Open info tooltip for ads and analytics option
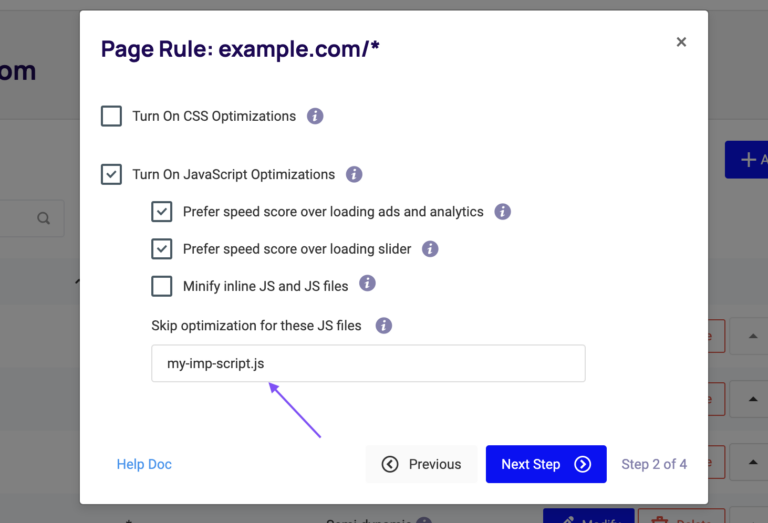This screenshot has width=768, height=523. pos(503,212)
